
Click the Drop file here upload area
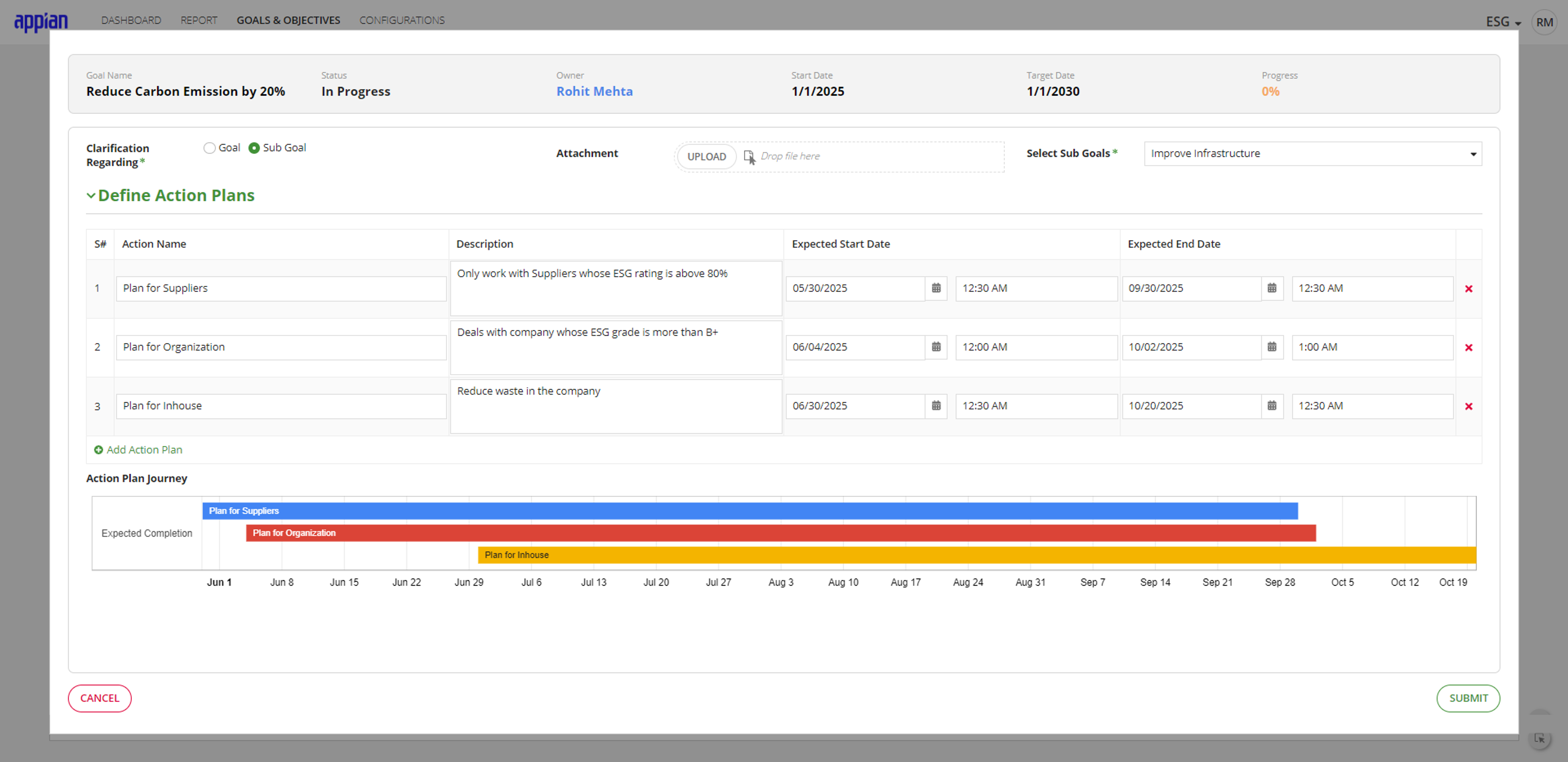pyautogui.click(x=840, y=157)
